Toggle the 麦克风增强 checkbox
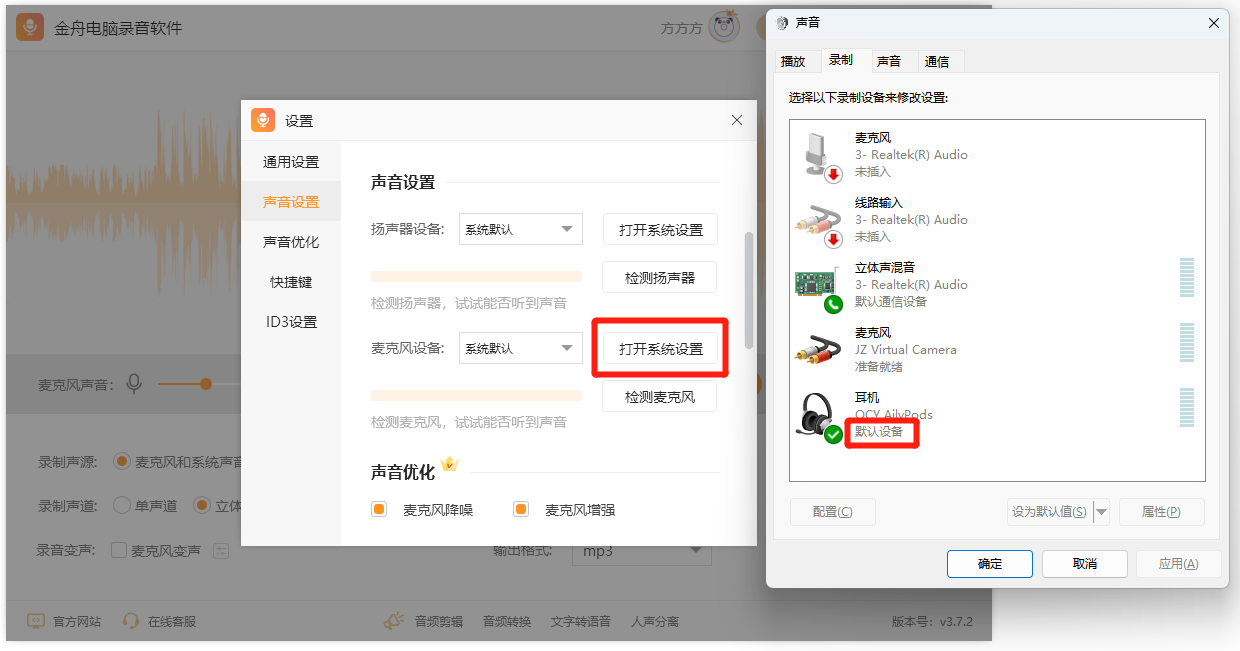Viewport: 1240px width, 651px height. click(521, 509)
